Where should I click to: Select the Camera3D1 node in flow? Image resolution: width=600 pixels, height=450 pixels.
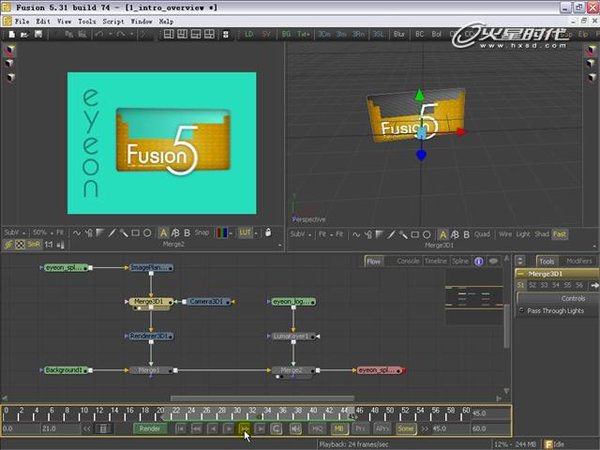[207, 302]
